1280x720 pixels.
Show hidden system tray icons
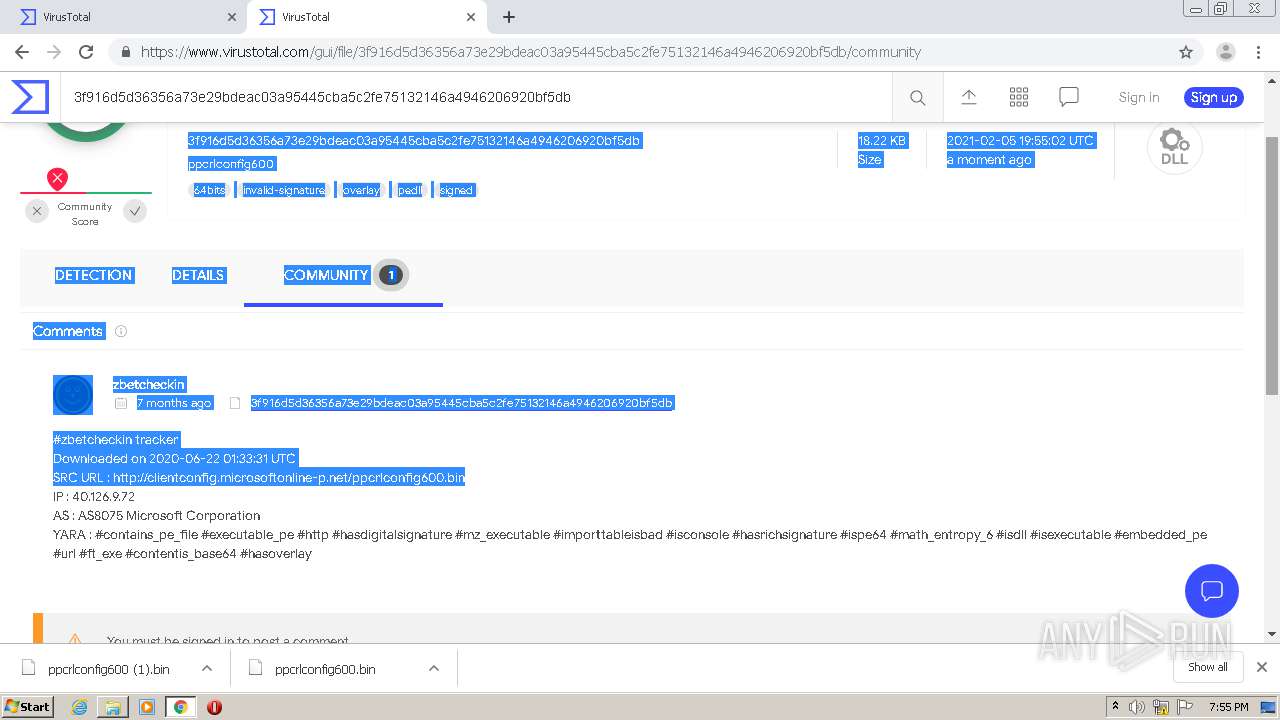click(x=1115, y=707)
